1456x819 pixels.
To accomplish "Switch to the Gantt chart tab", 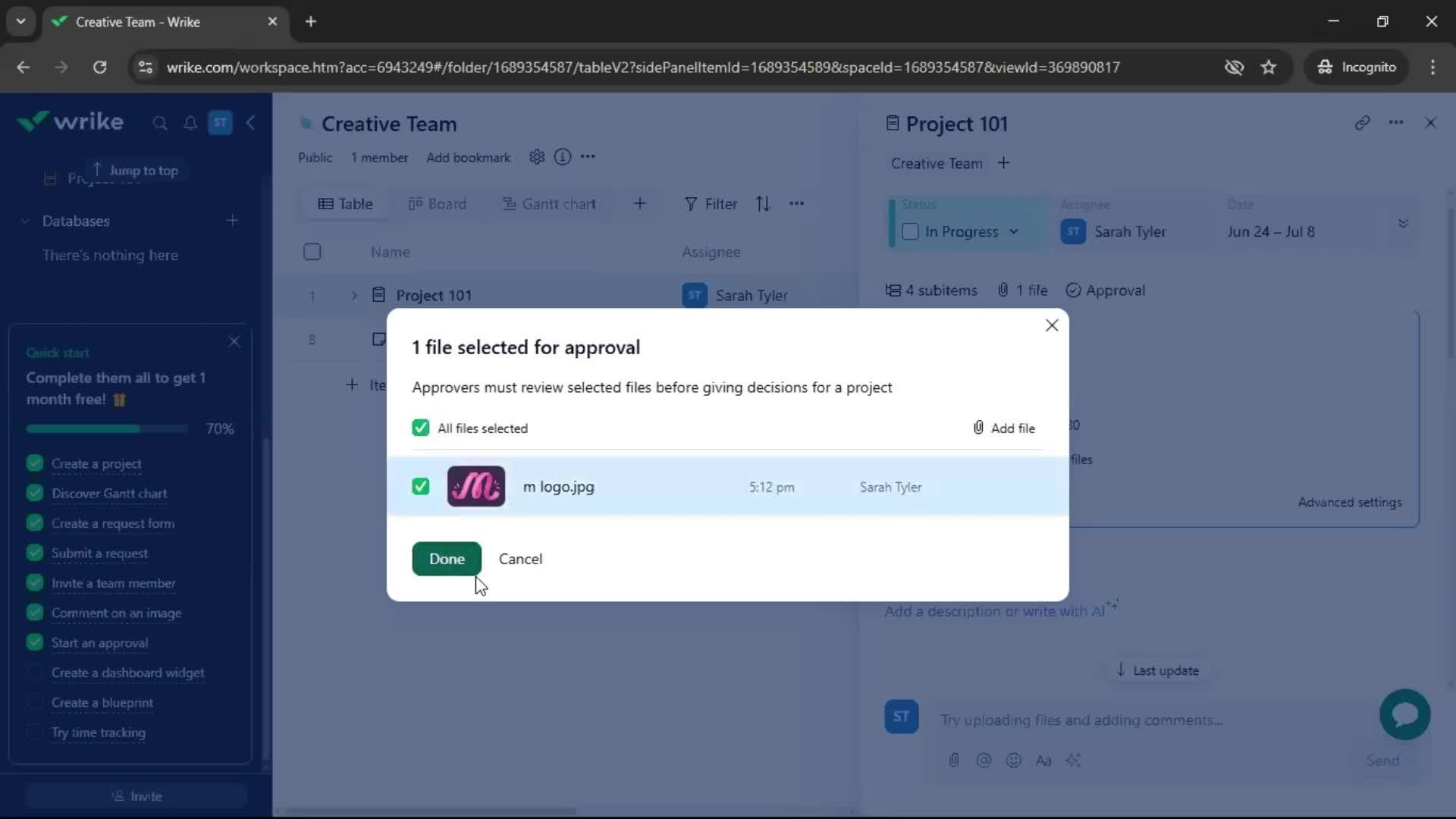I will [550, 204].
